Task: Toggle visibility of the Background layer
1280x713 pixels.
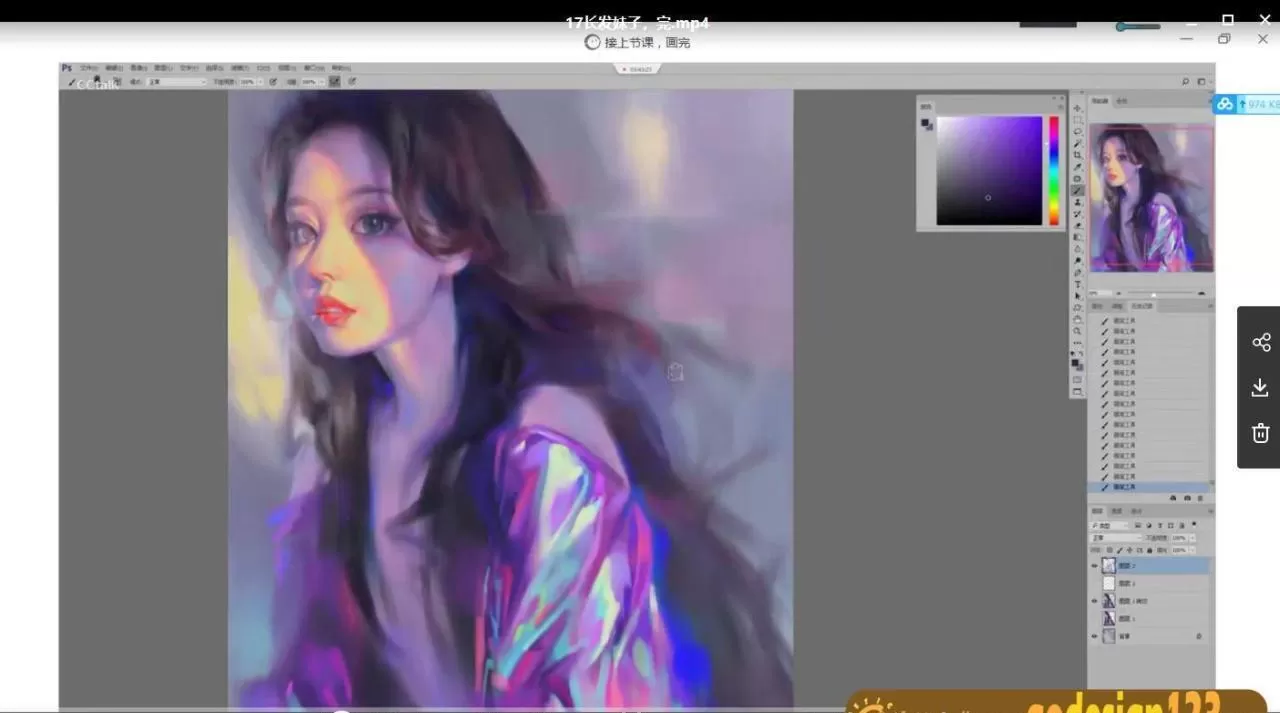Action: coord(1094,636)
